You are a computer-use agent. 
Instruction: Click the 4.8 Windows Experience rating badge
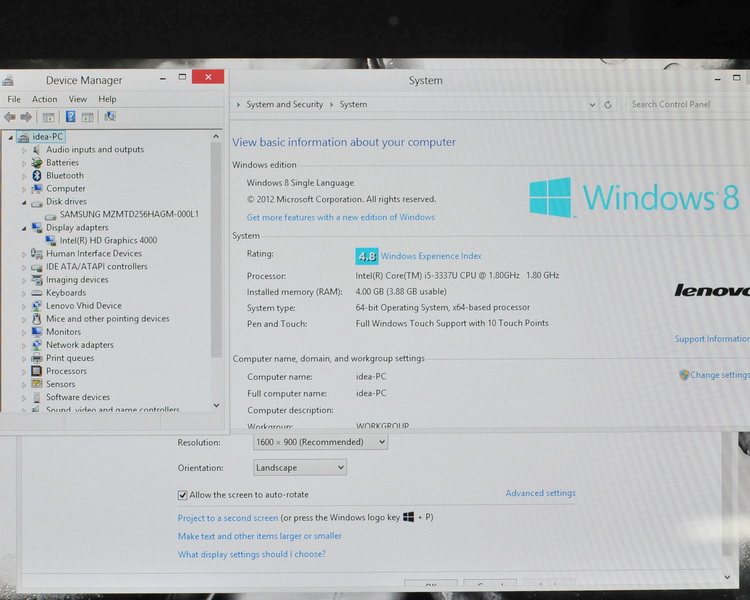(367, 256)
